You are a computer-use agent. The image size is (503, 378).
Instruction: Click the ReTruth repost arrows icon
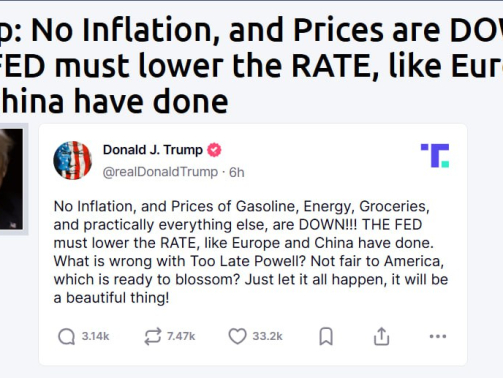coord(153,336)
